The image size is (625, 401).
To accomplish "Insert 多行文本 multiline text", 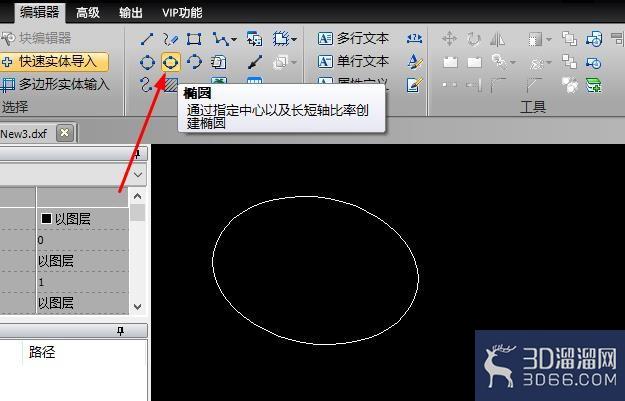I will [x=353, y=39].
